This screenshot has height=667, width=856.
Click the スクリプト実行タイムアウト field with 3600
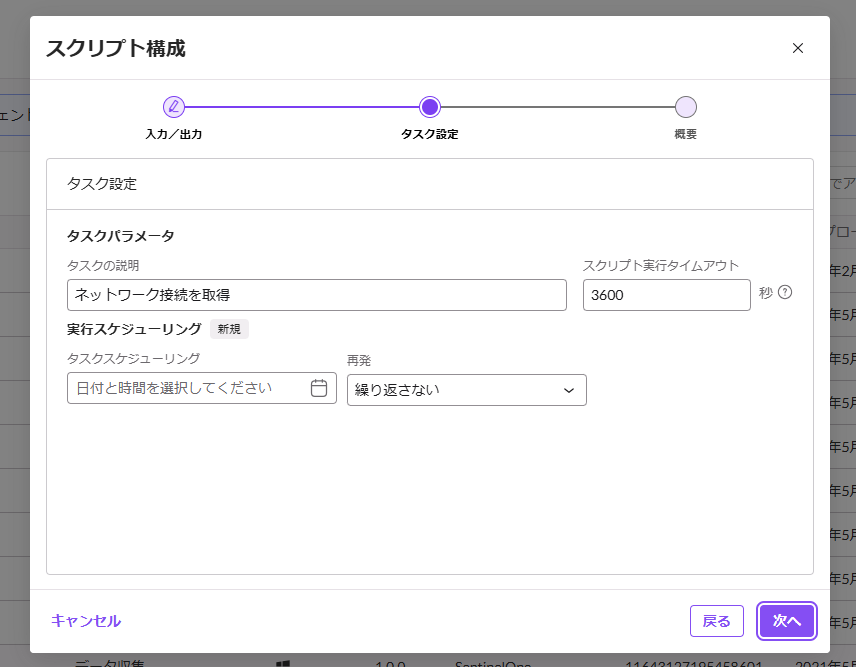point(666,295)
